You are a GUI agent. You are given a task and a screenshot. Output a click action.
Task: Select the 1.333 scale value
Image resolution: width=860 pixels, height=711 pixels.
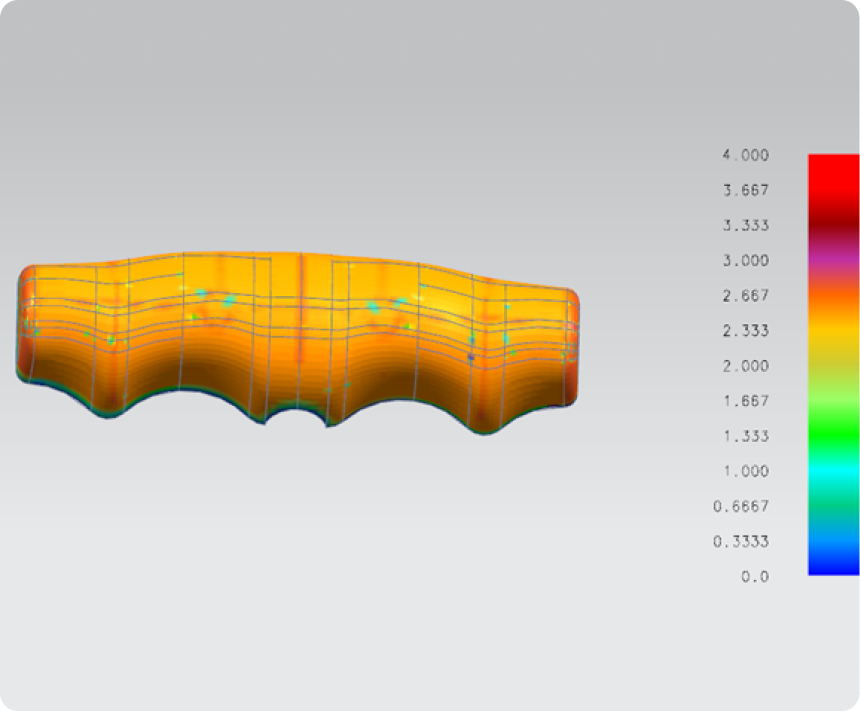(745, 436)
